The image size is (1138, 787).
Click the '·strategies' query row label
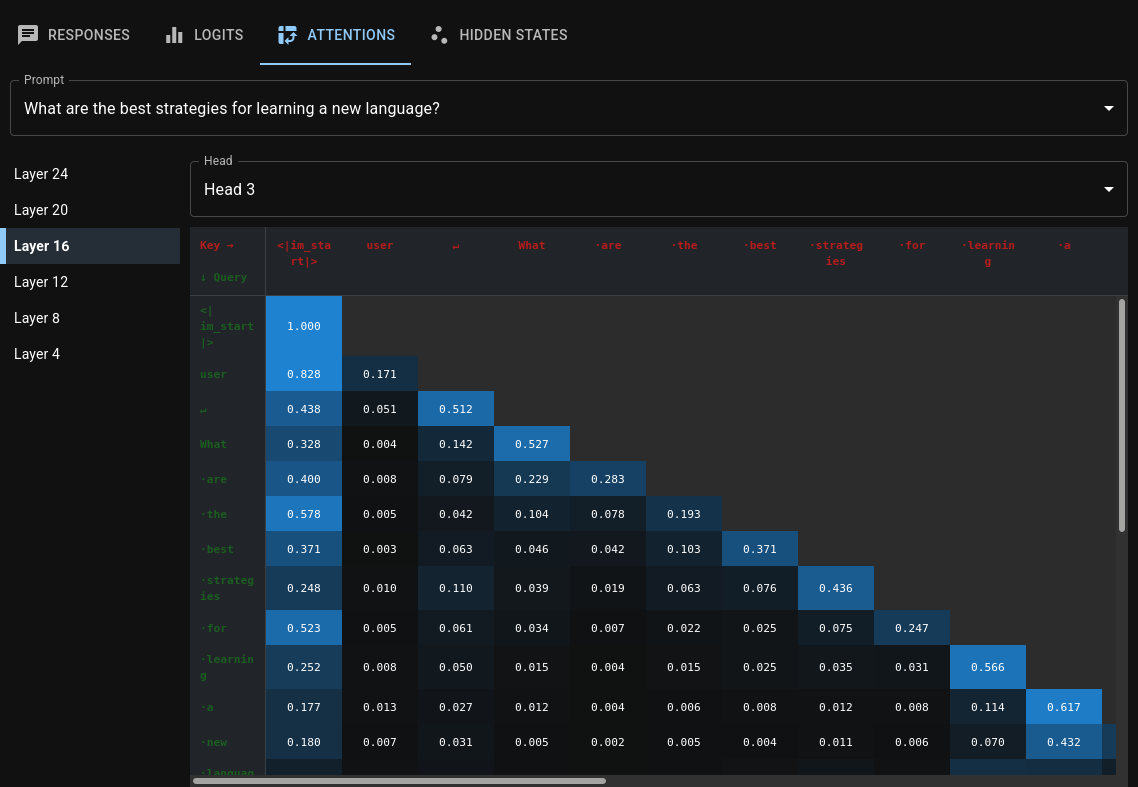click(x=226, y=588)
